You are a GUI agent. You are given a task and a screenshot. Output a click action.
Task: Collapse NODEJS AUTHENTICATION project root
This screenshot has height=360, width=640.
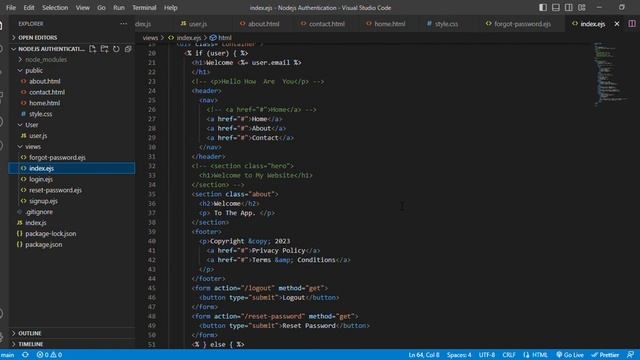tap(51, 49)
